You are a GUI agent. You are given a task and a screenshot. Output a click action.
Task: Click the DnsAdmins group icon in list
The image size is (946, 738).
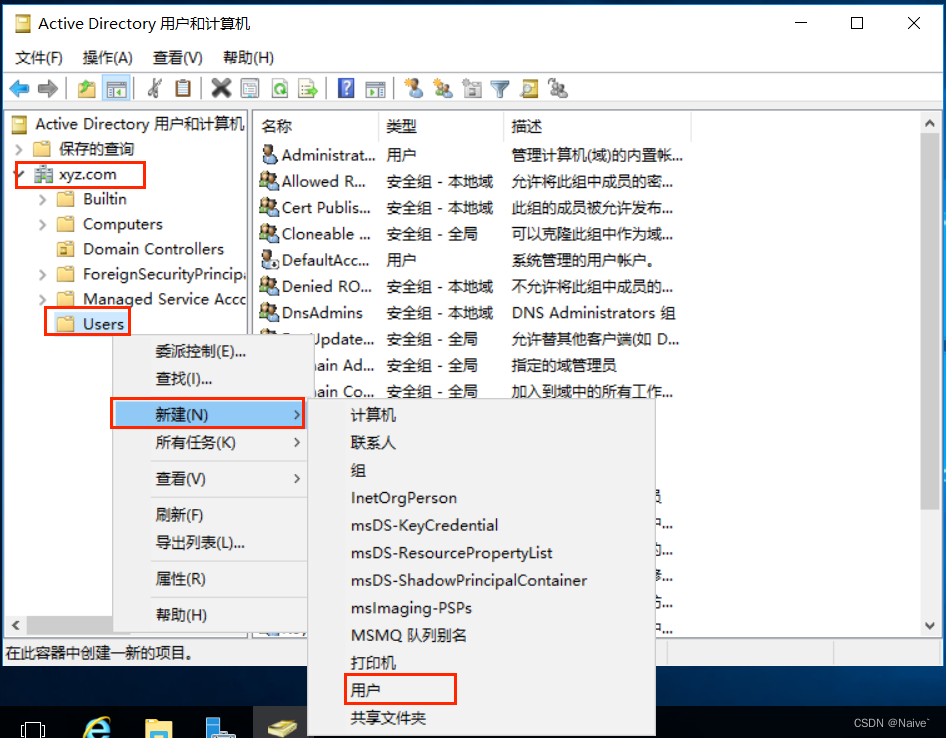tap(268, 313)
